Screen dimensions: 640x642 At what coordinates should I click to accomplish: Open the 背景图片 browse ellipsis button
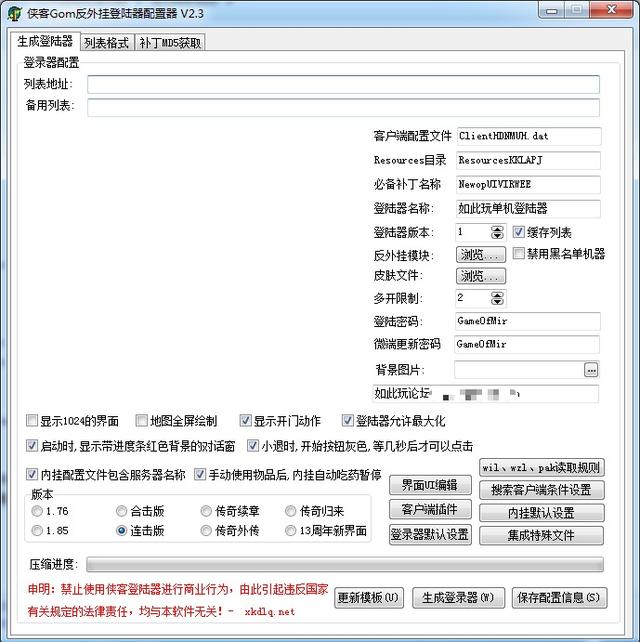point(591,369)
